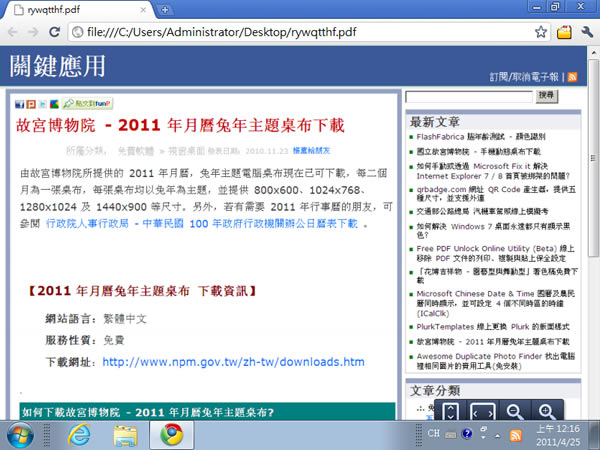Click the Chrome taskbar icon
This screenshot has height=450, width=600.
tap(171, 435)
